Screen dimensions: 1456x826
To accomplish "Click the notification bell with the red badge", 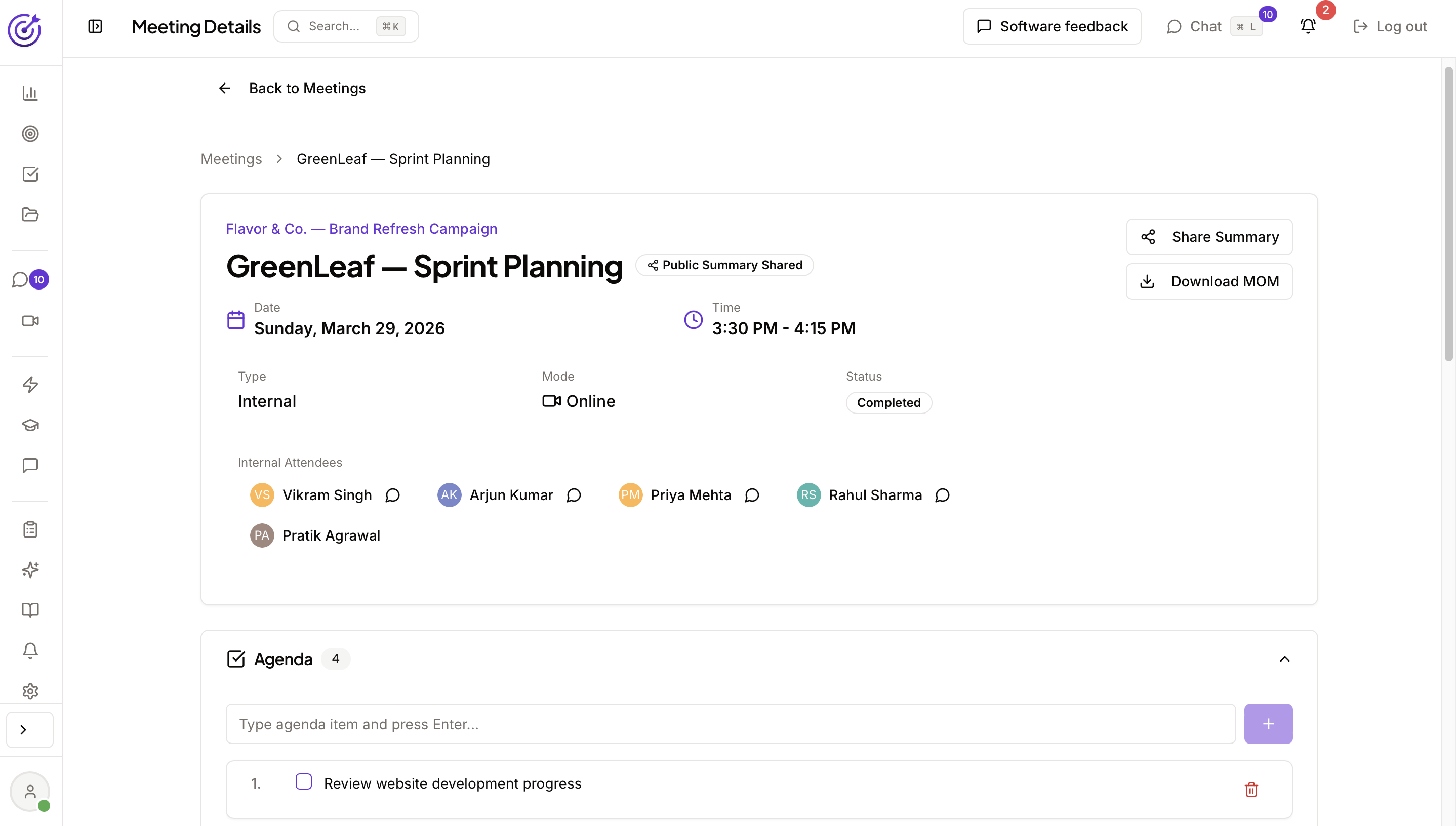I will click(x=1308, y=26).
